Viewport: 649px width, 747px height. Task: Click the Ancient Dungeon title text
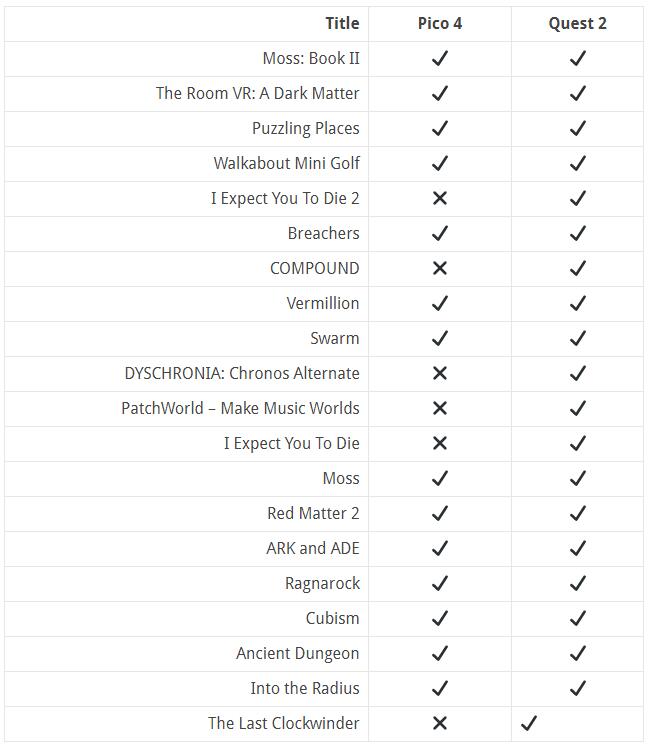297,653
